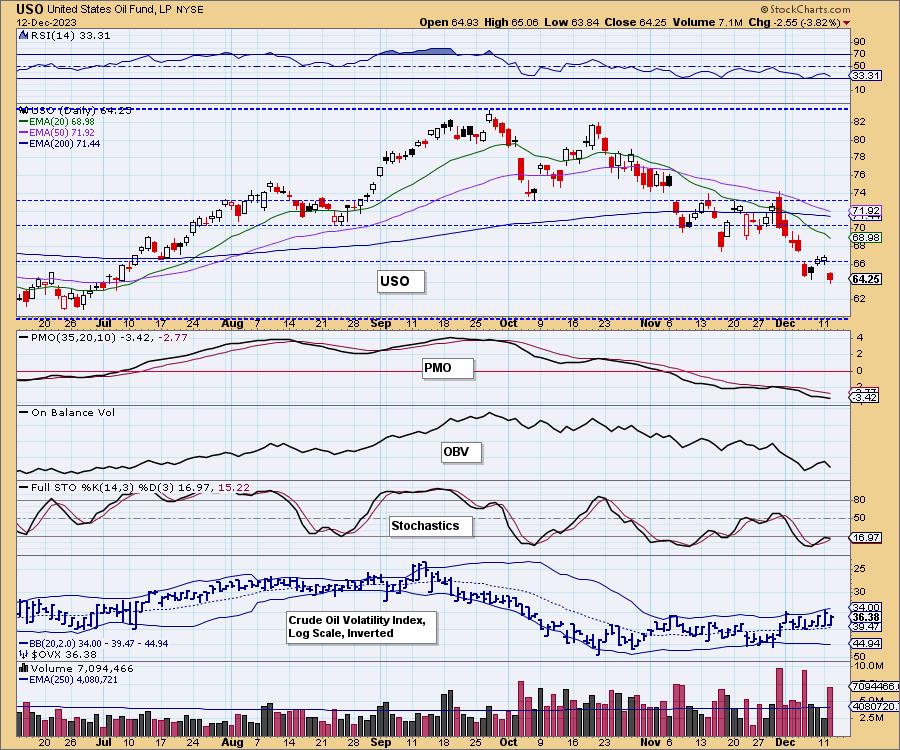Click the latest red candlestick at December 12

830,278
